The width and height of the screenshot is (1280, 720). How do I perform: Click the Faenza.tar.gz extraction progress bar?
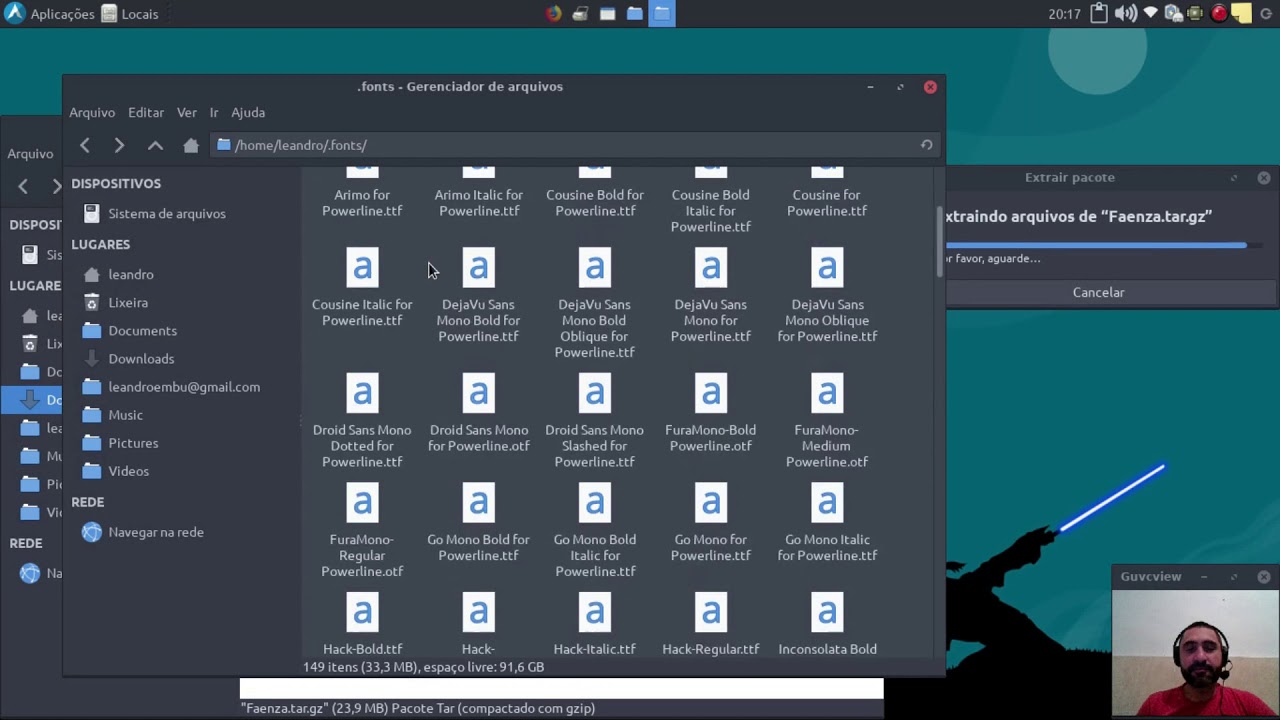click(x=1104, y=244)
